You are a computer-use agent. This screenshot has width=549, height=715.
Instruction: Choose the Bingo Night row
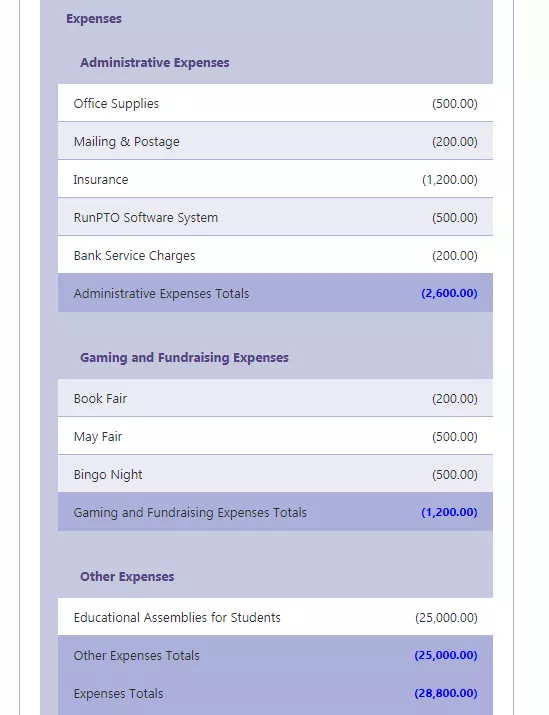[x=275, y=474]
